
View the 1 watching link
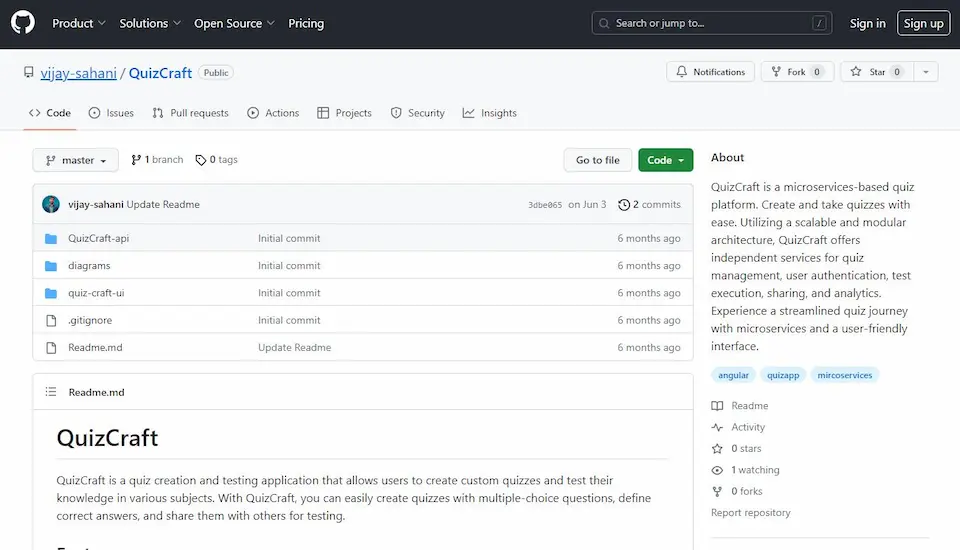pos(746,470)
